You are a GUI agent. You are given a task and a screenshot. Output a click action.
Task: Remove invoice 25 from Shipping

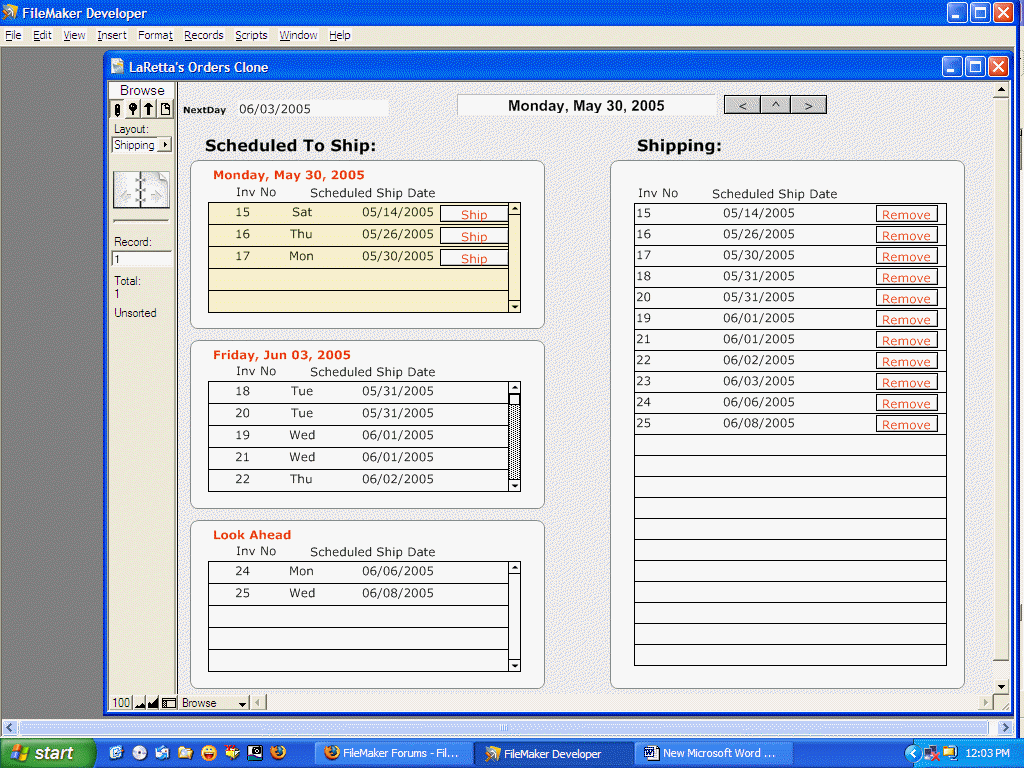coord(906,424)
